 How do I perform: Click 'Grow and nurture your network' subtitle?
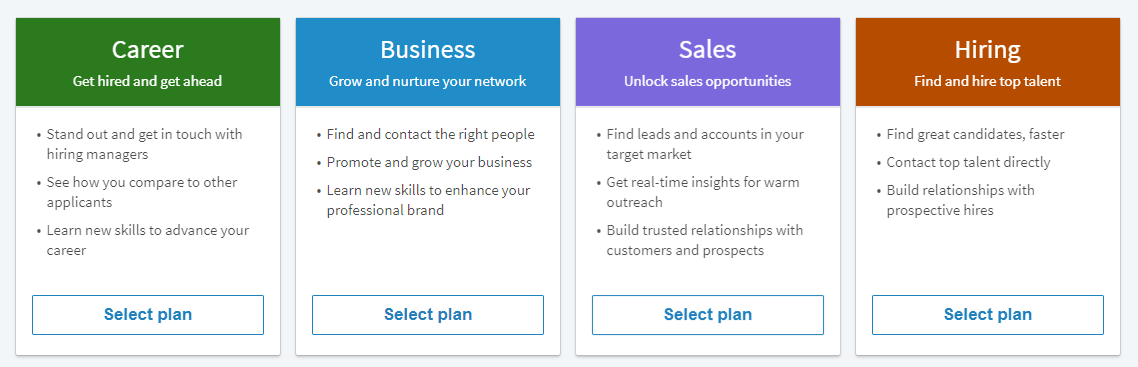(427, 81)
